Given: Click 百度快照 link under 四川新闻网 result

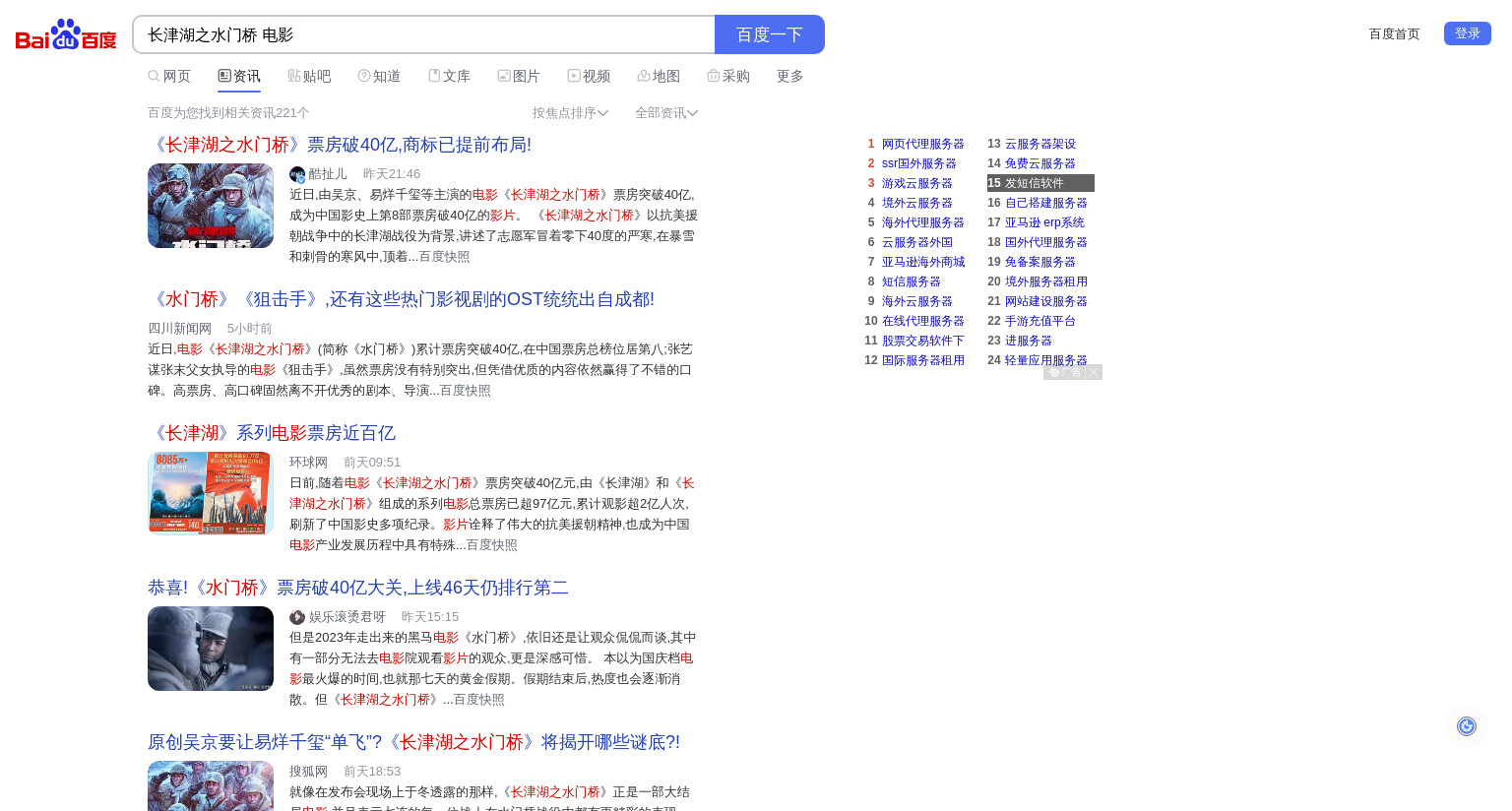Looking at the screenshot, I should coord(466,391).
